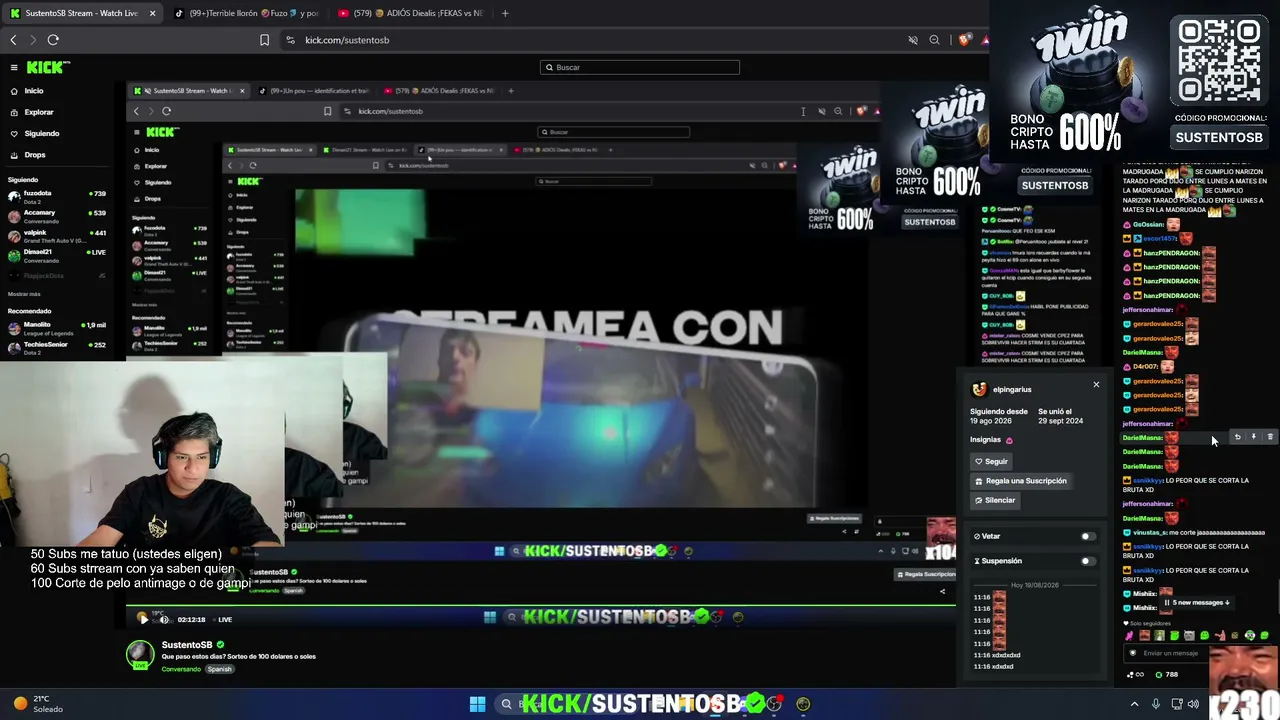1280x720 pixels.
Task: Click the Seguir button for elpingarius
Action: point(992,461)
